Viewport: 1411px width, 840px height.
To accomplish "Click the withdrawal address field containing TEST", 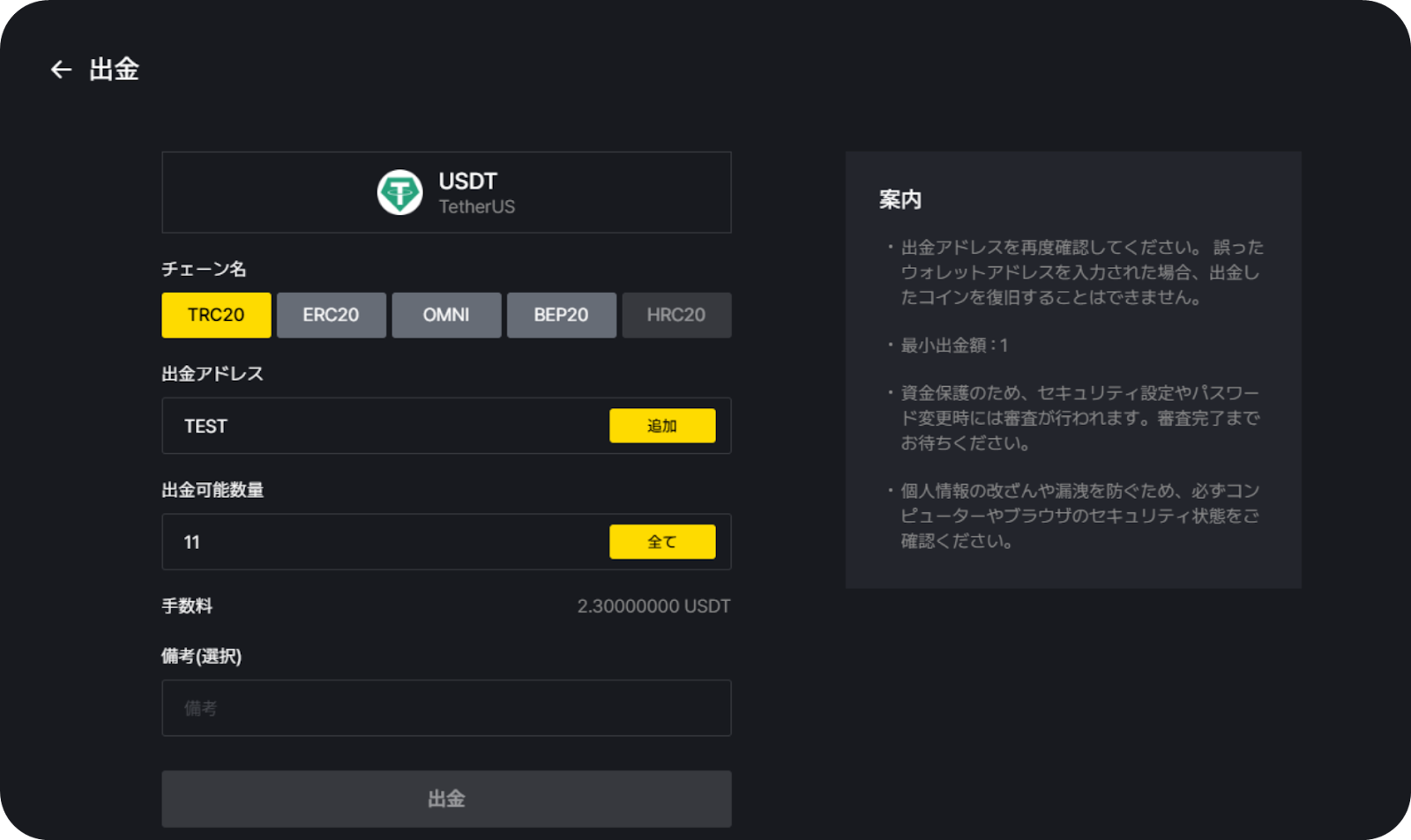I will (379, 426).
